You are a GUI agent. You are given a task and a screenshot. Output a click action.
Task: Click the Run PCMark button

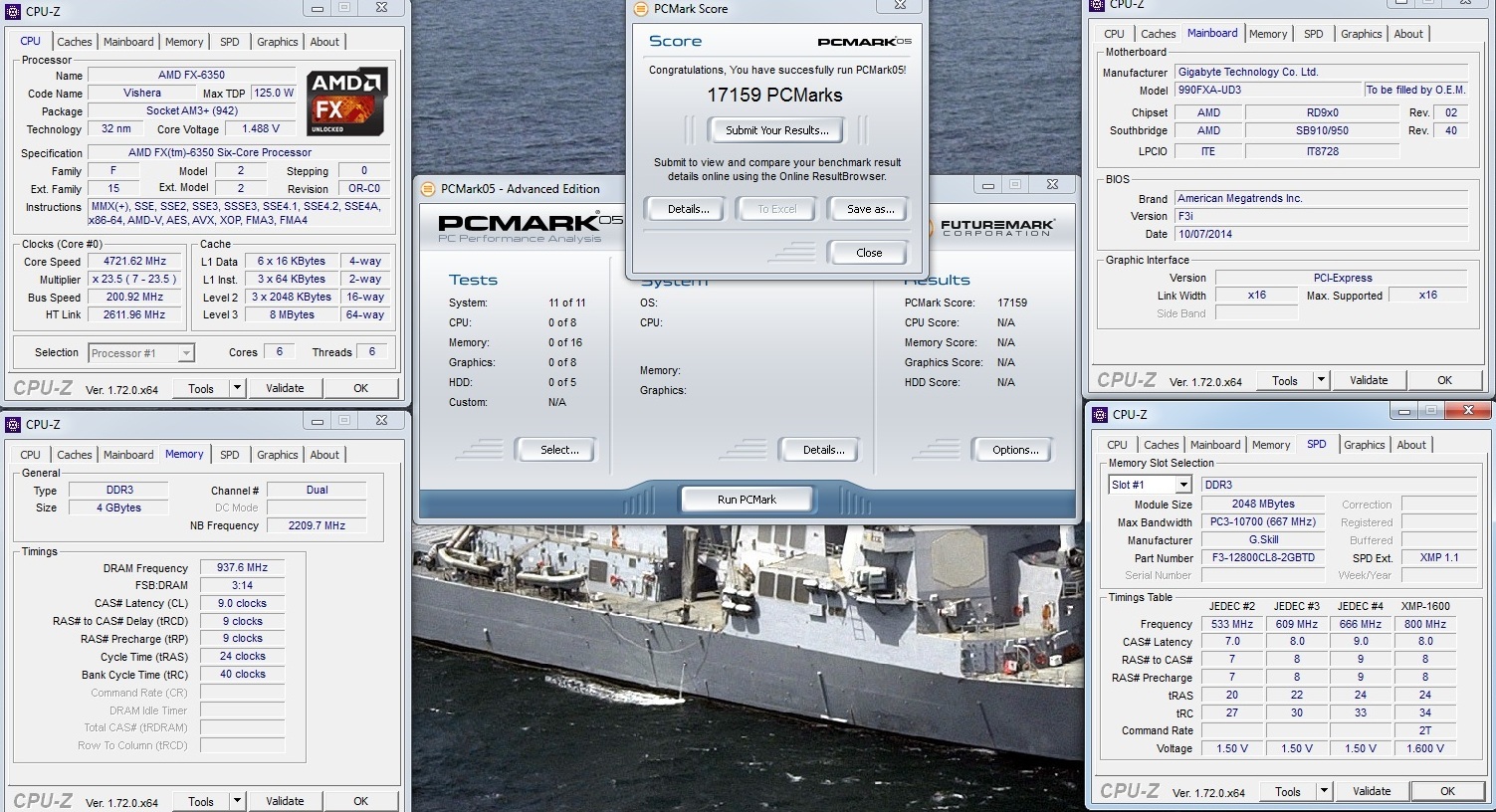pyautogui.click(x=747, y=500)
